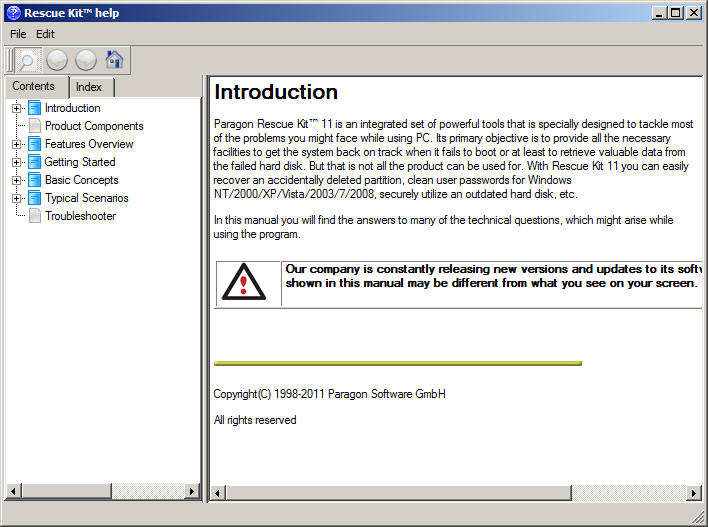Open the Troubleshooter topic
The height and width of the screenshot is (527, 708).
(80, 216)
